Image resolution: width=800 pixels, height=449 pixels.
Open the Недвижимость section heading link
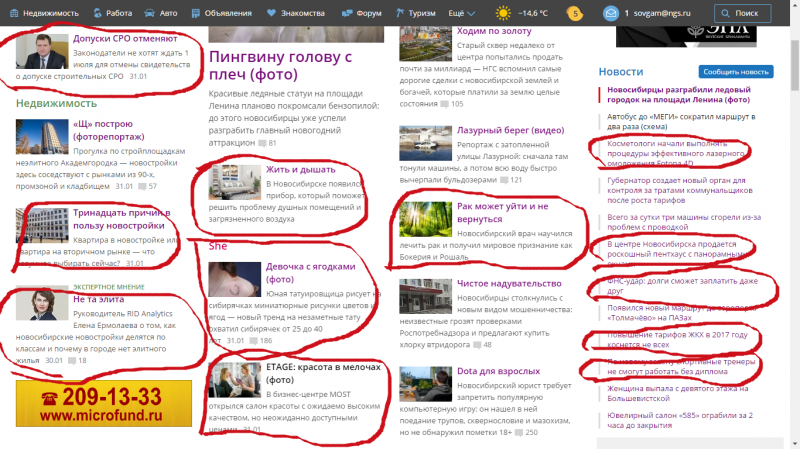(56, 103)
